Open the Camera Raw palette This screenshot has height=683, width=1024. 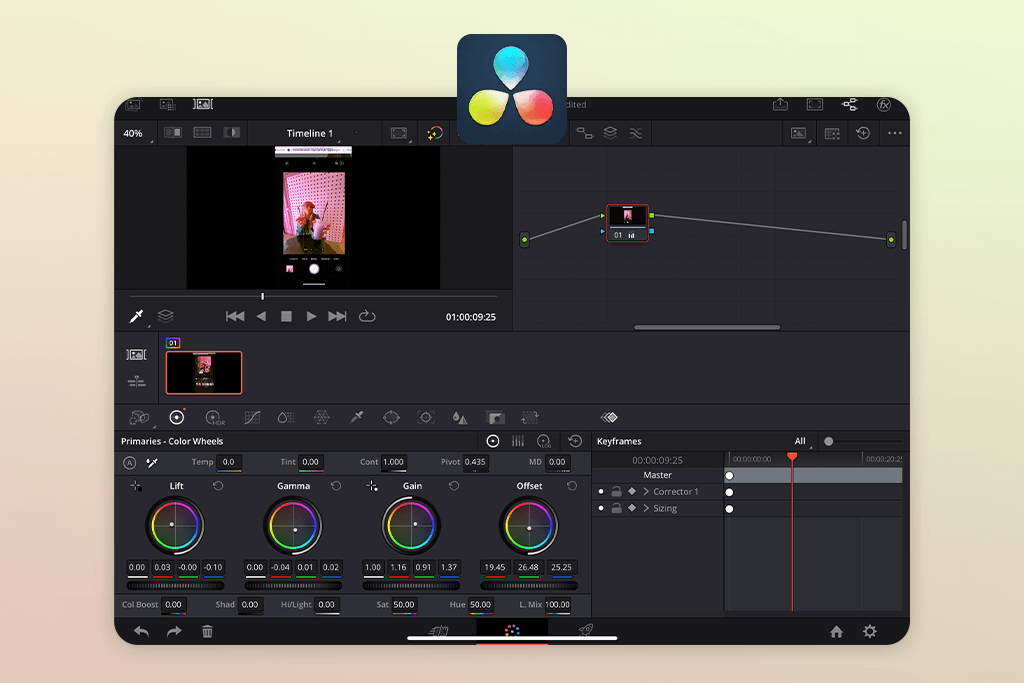139,417
